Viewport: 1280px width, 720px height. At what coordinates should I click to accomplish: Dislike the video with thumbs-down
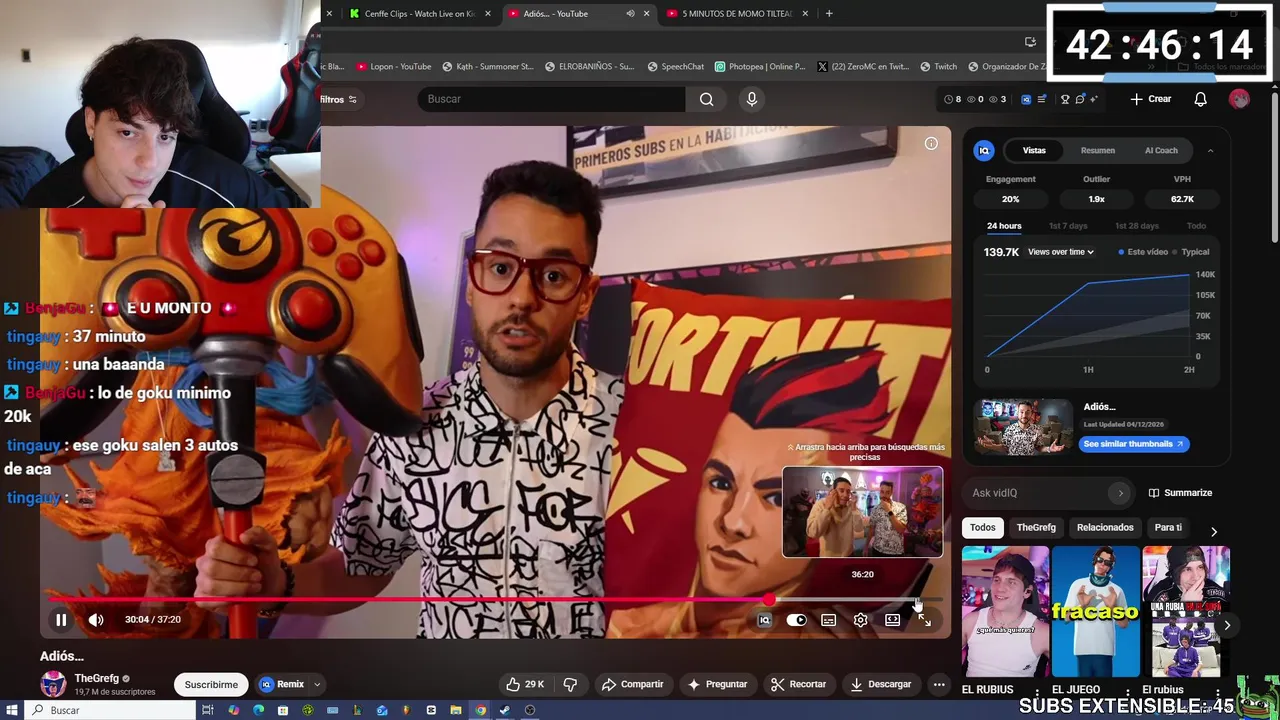(x=570, y=684)
